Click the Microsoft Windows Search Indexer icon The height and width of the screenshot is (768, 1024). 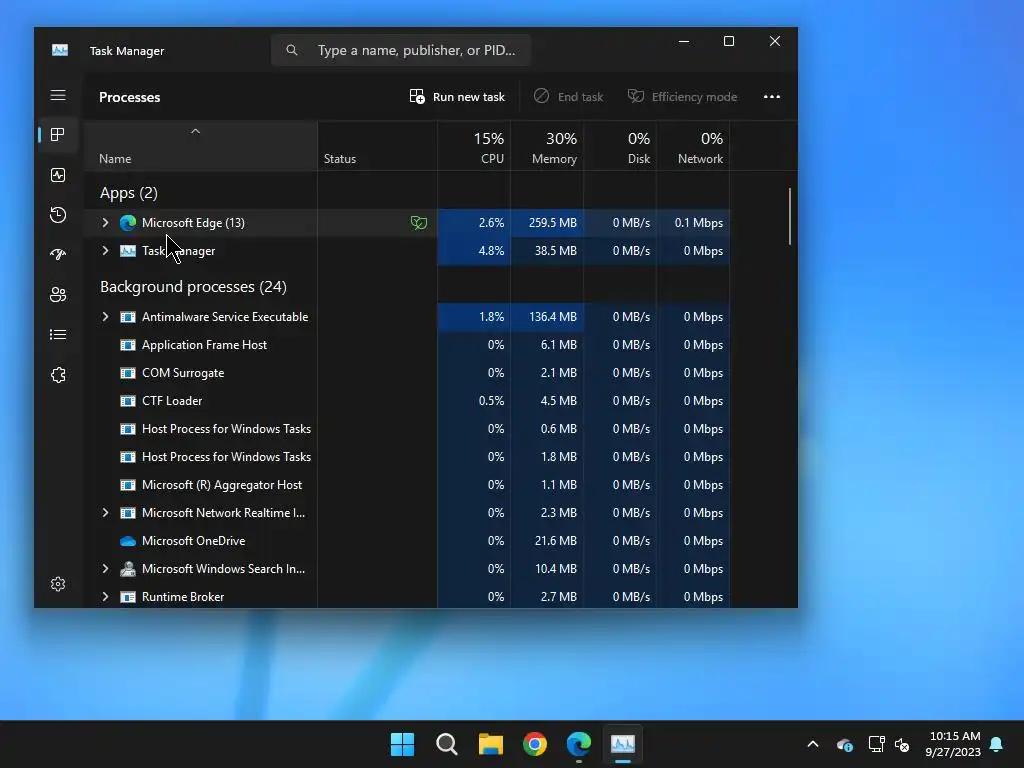(128, 569)
